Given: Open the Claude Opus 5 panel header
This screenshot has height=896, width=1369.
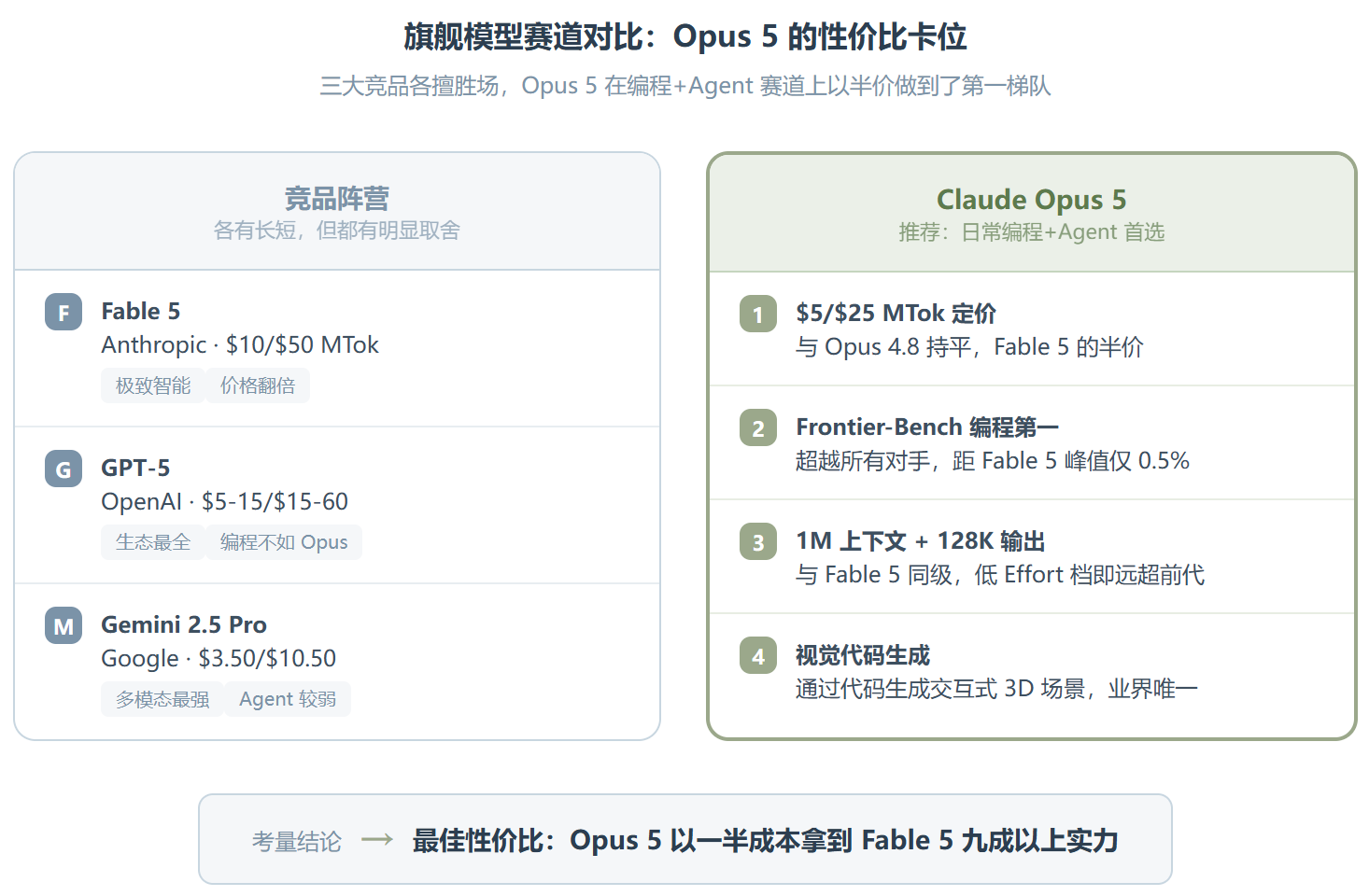Looking at the screenshot, I should pyautogui.click(x=1032, y=213).
